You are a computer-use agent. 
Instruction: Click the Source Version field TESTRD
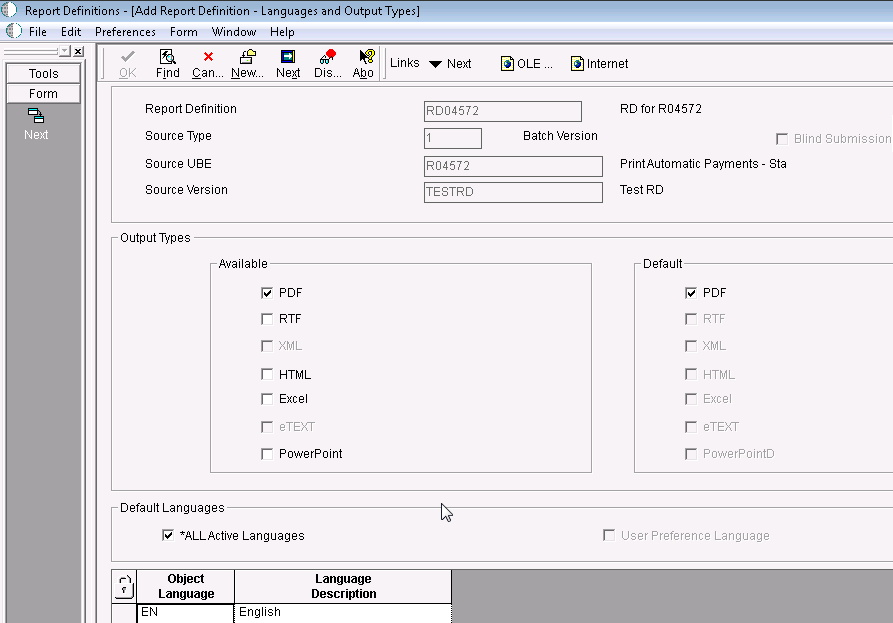click(513, 192)
